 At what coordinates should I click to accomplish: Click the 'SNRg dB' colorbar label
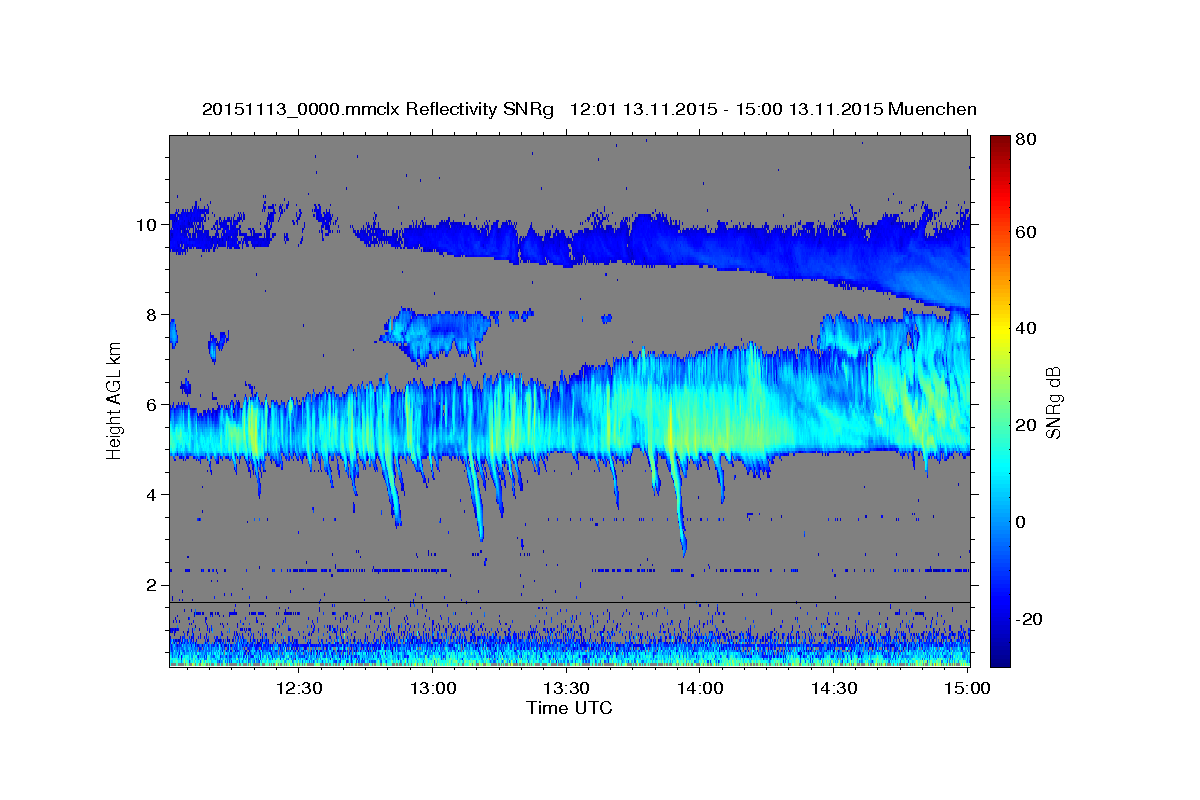(x=1053, y=402)
